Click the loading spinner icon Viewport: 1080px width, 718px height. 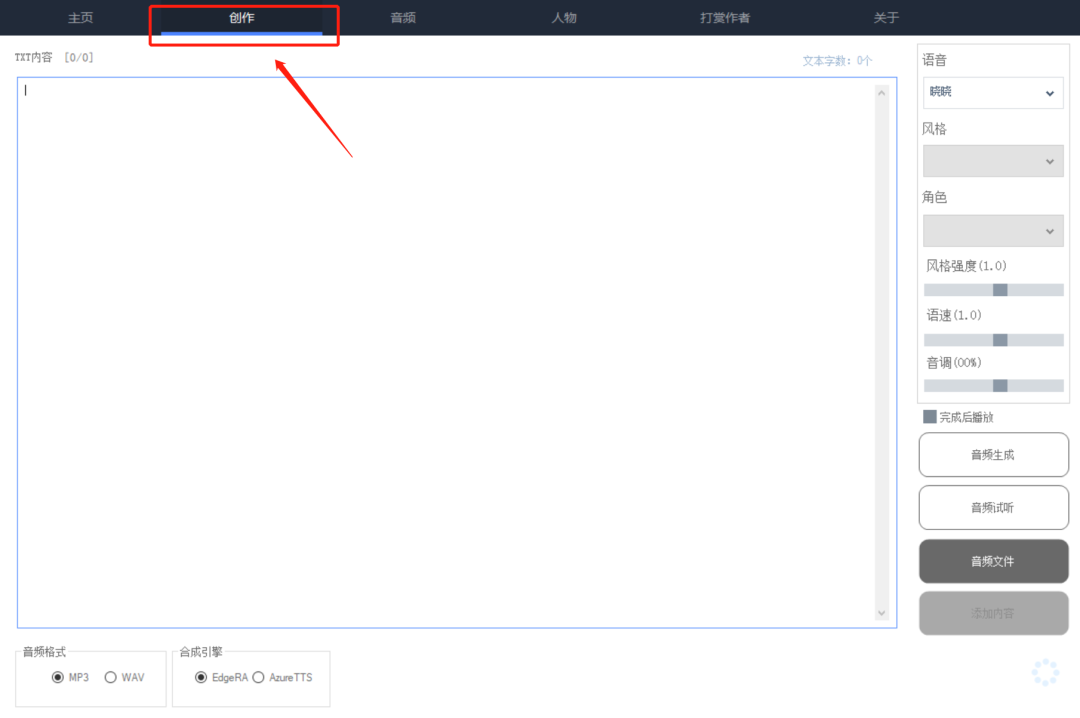(1045, 672)
